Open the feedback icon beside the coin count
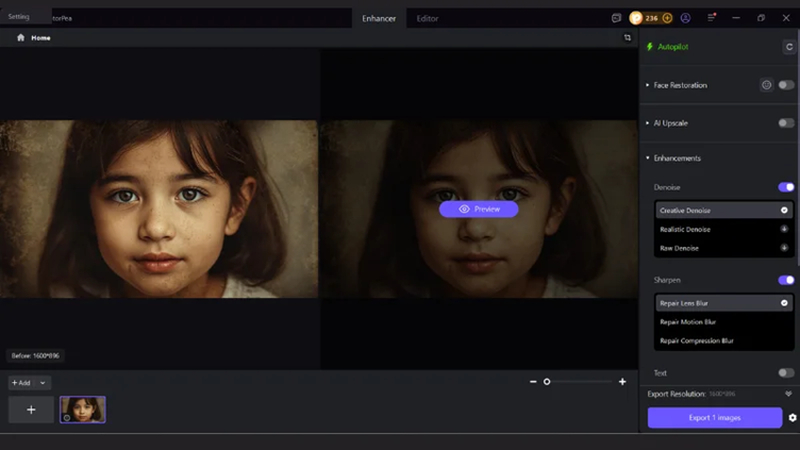Image resolution: width=800 pixels, height=450 pixels. 616,18
